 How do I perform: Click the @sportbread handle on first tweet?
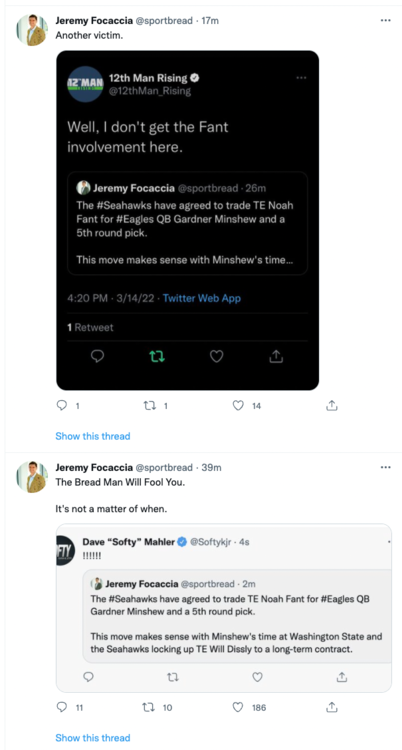(x=164, y=21)
